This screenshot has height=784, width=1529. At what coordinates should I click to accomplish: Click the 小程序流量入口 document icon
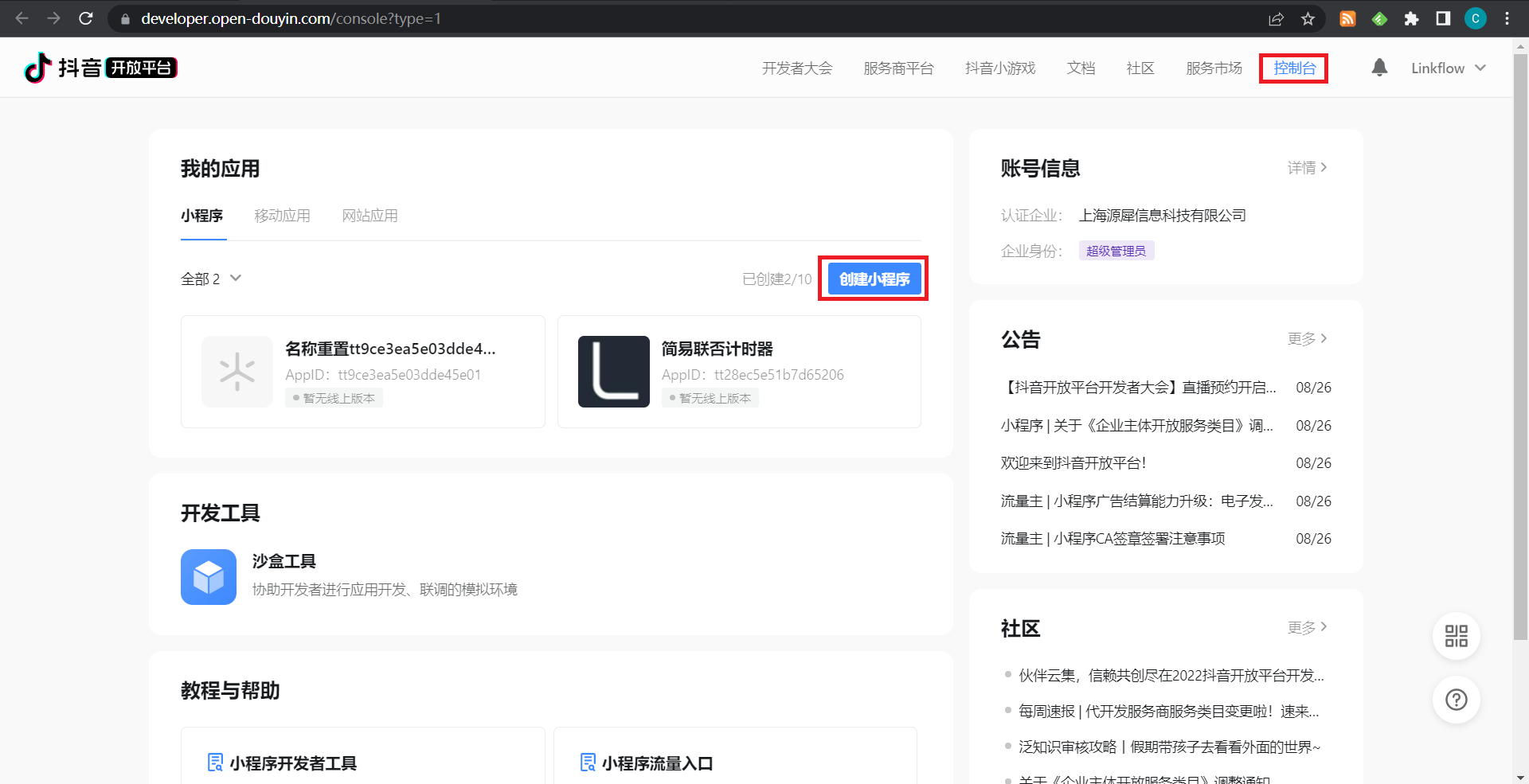tap(588, 763)
